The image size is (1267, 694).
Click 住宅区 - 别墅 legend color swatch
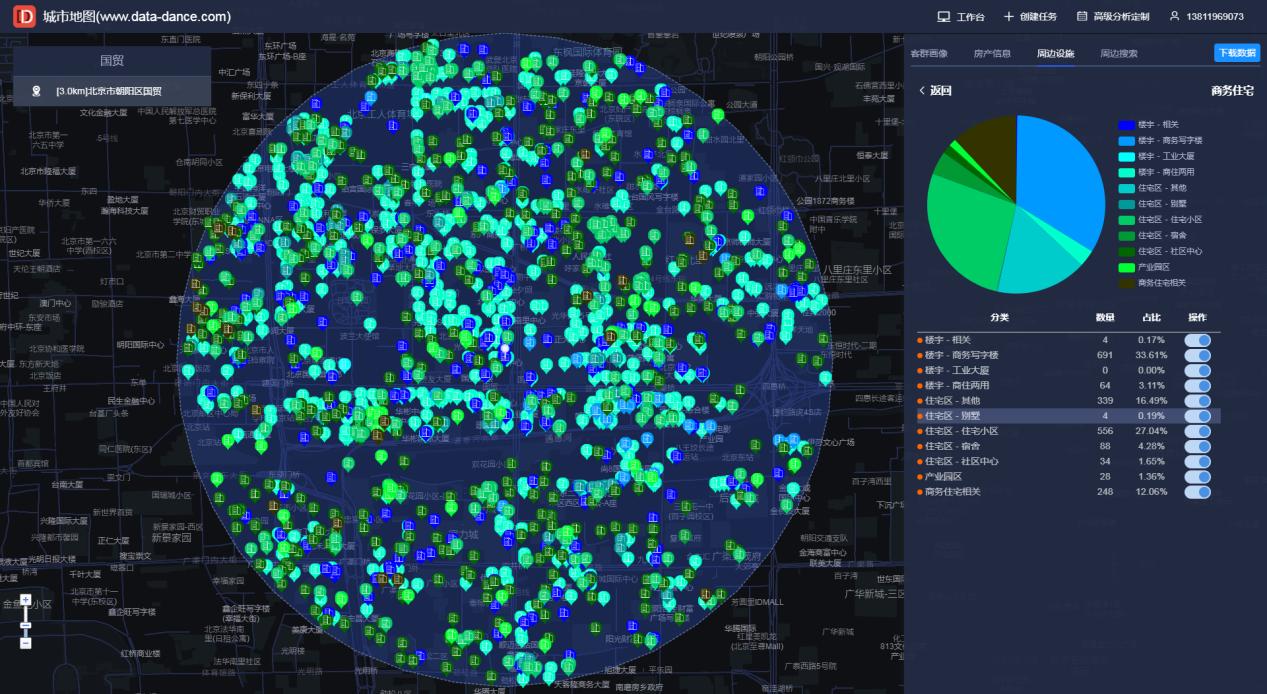coord(1126,204)
